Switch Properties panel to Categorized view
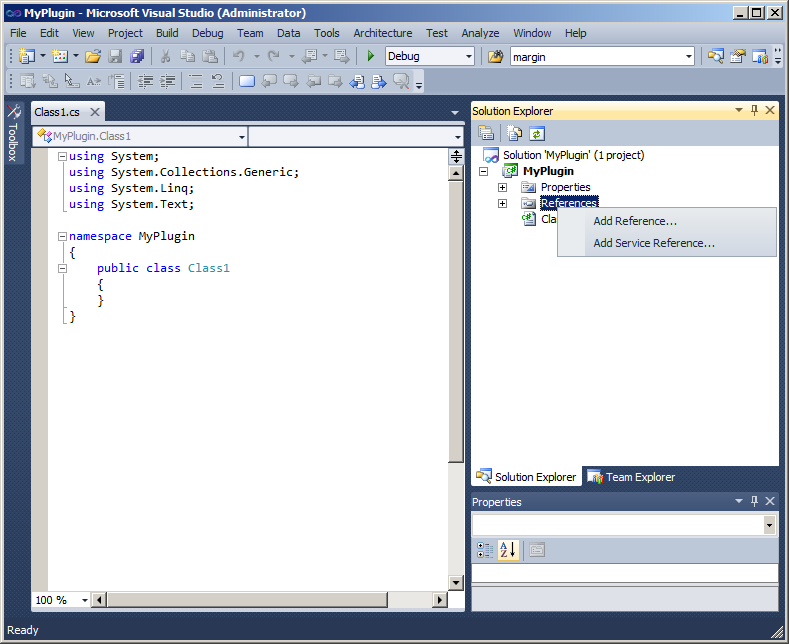 pyautogui.click(x=485, y=550)
